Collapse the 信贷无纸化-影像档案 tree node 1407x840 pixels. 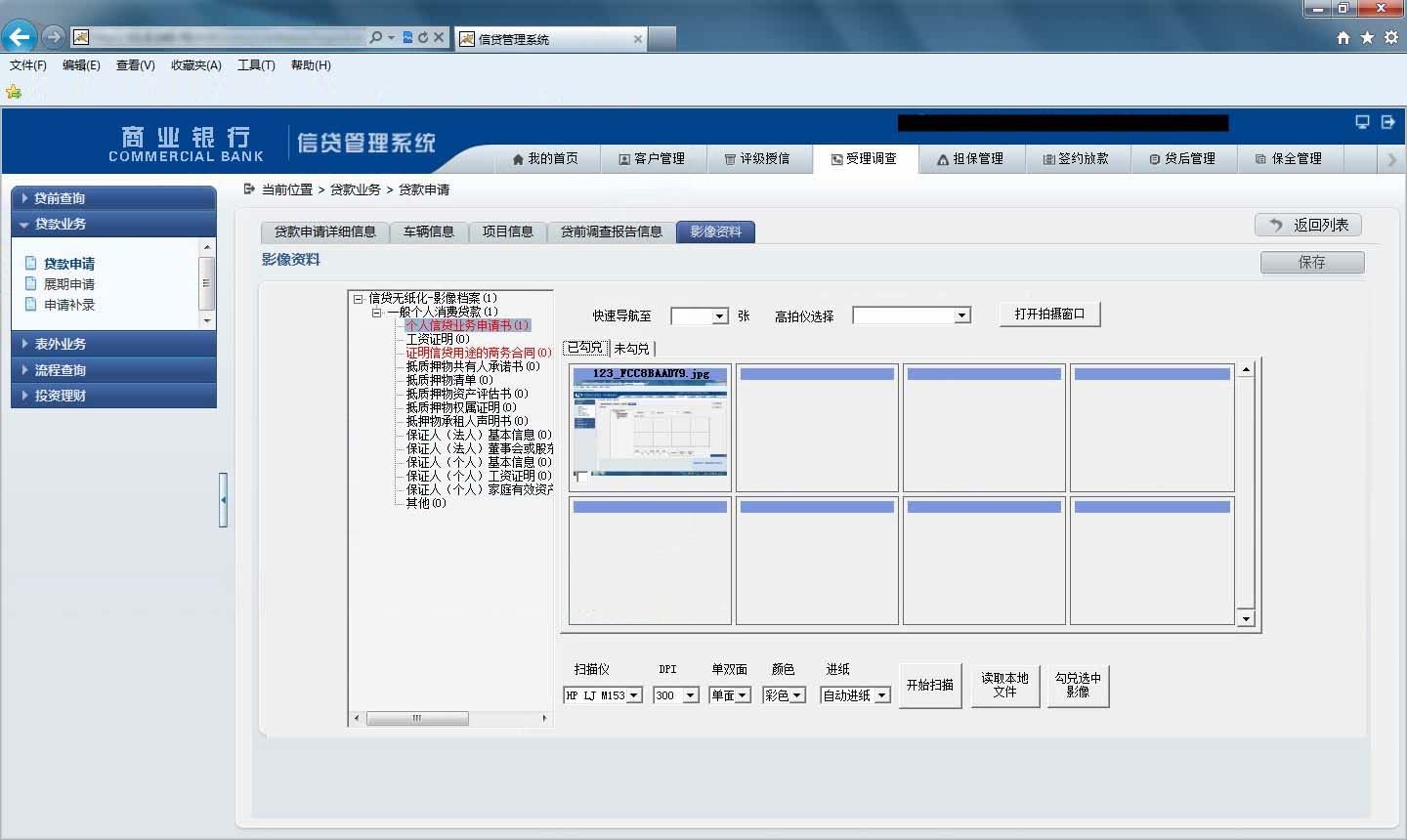(x=359, y=298)
